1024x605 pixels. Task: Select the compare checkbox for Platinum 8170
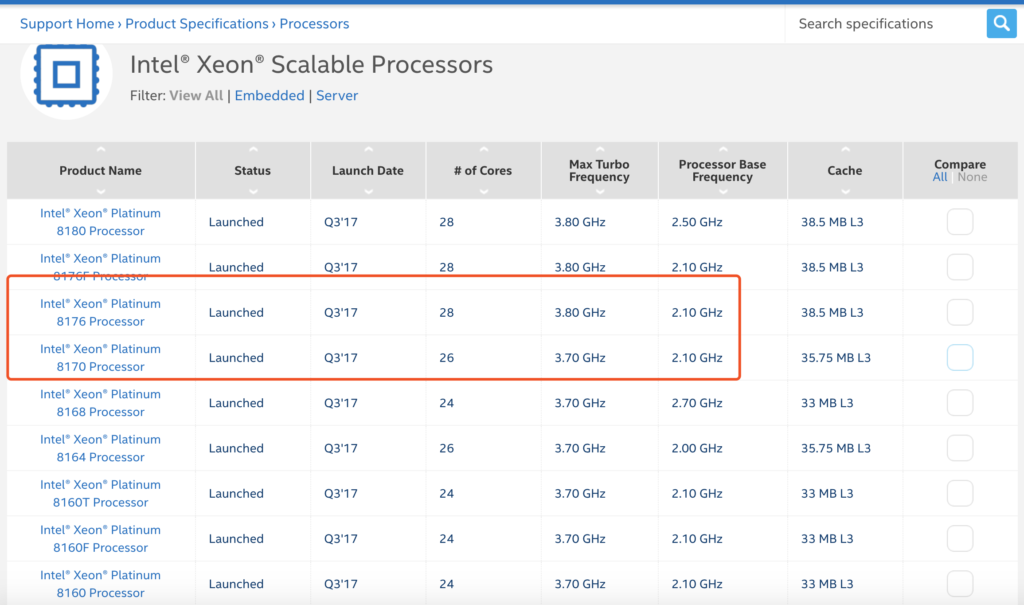(x=960, y=357)
